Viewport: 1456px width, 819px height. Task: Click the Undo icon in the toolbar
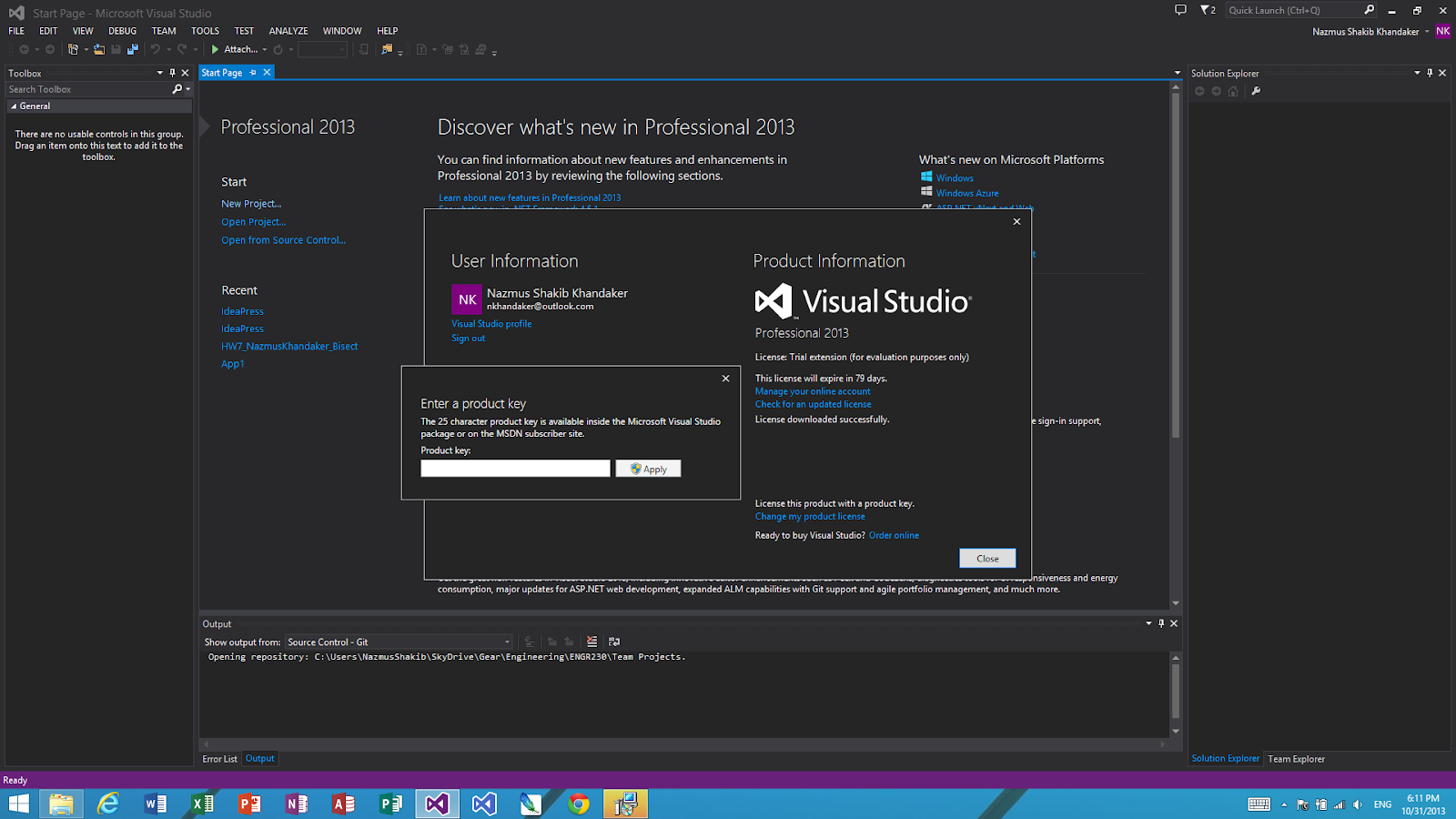tap(156, 50)
